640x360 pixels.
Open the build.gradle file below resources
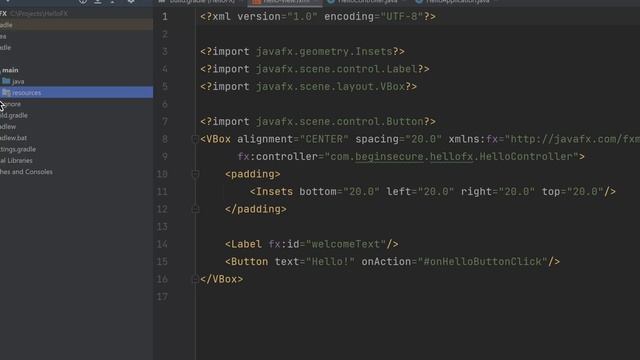(x=14, y=116)
